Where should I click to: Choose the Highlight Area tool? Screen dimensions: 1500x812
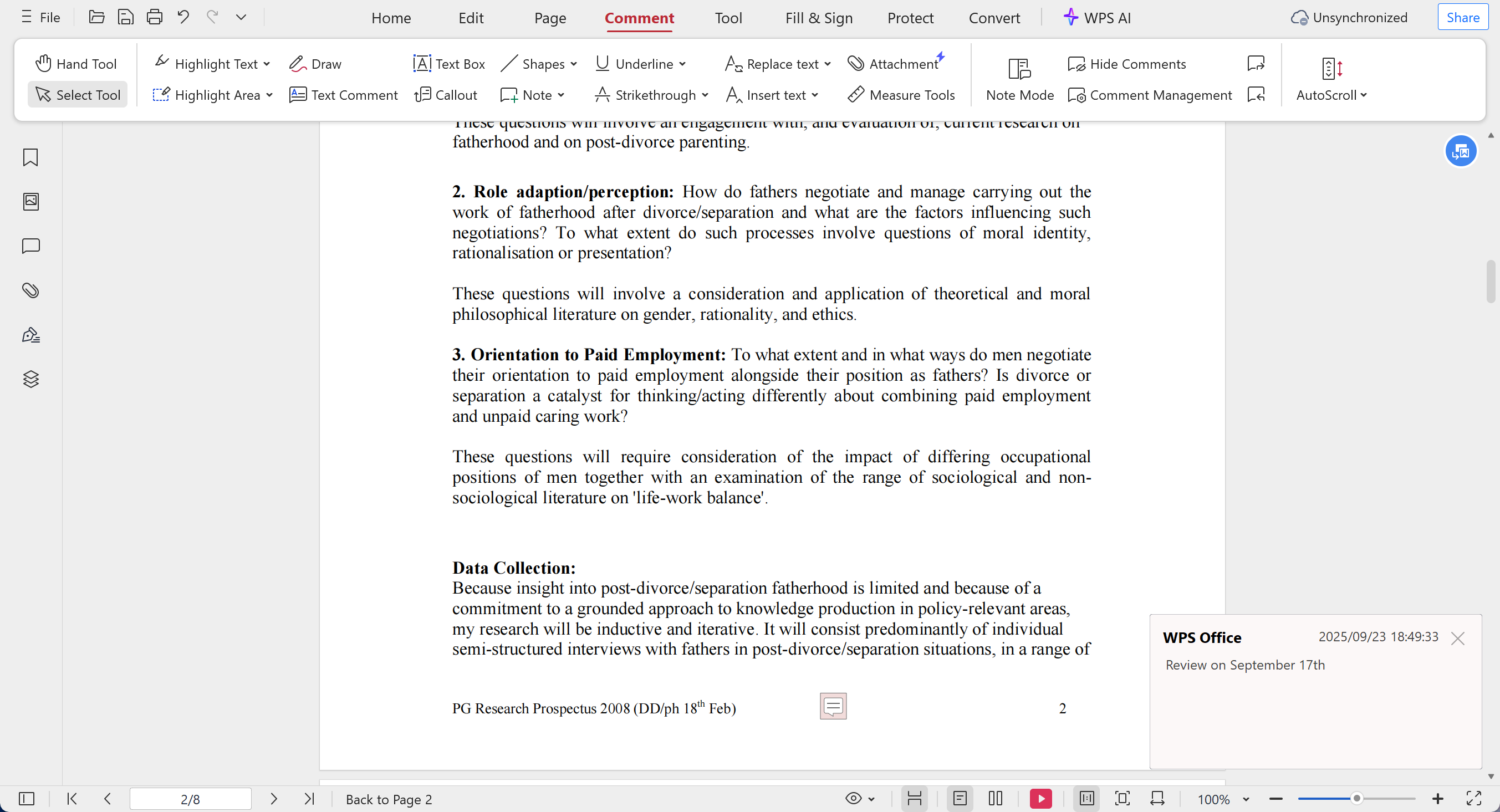(x=207, y=95)
